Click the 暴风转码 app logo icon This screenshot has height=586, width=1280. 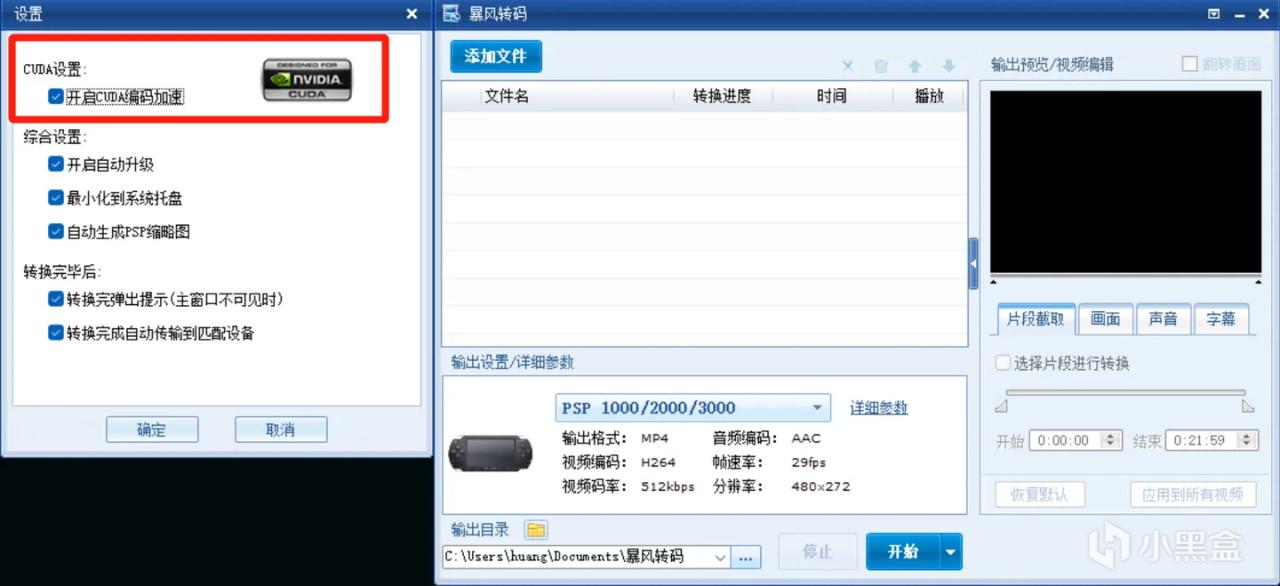[x=452, y=14]
